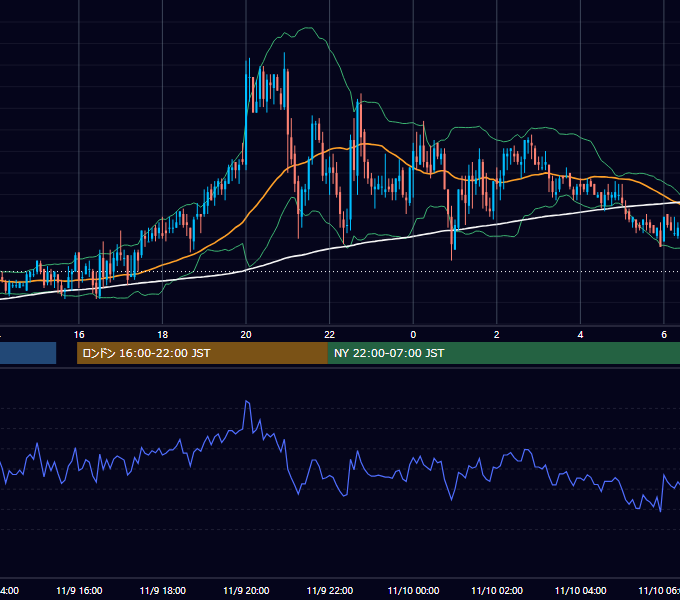The width and height of the screenshot is (680, 600).
Task: Click the NY 22:00-07:00 JST session bar
Action: pyautogui.click(x=503, y=353)
